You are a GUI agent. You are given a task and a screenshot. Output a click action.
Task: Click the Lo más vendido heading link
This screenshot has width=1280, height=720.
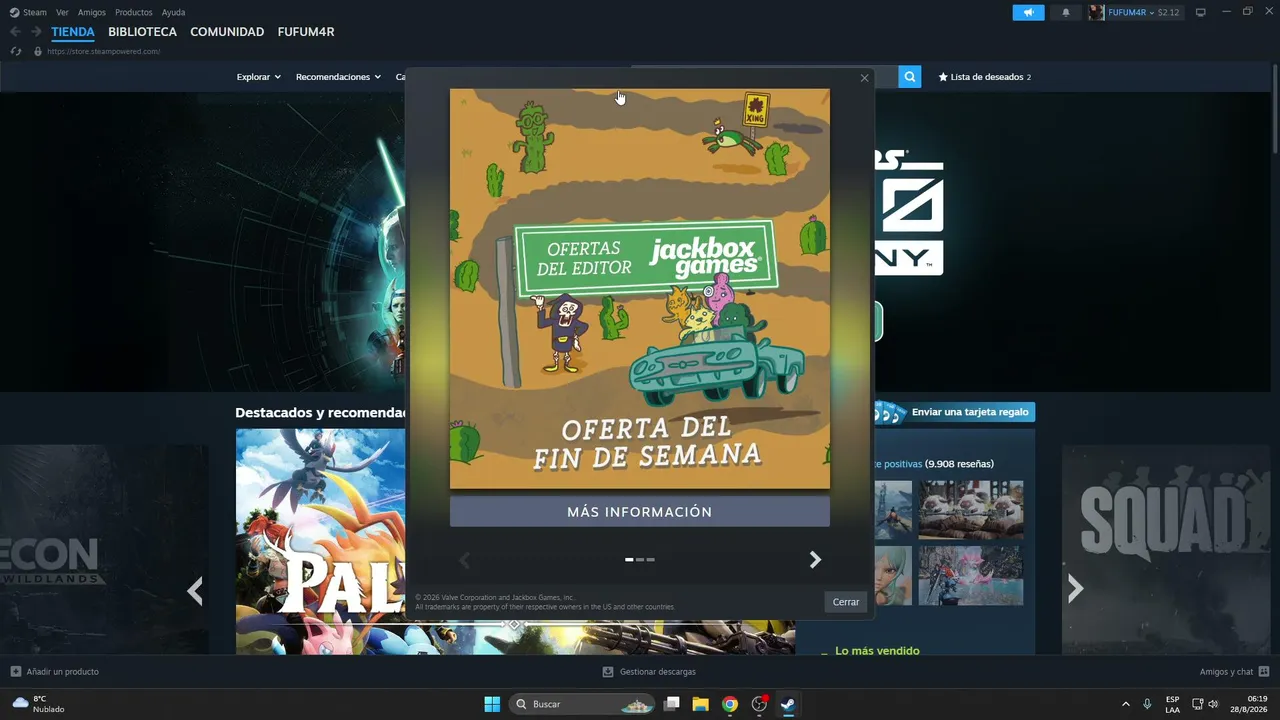[x=877, y=651]
